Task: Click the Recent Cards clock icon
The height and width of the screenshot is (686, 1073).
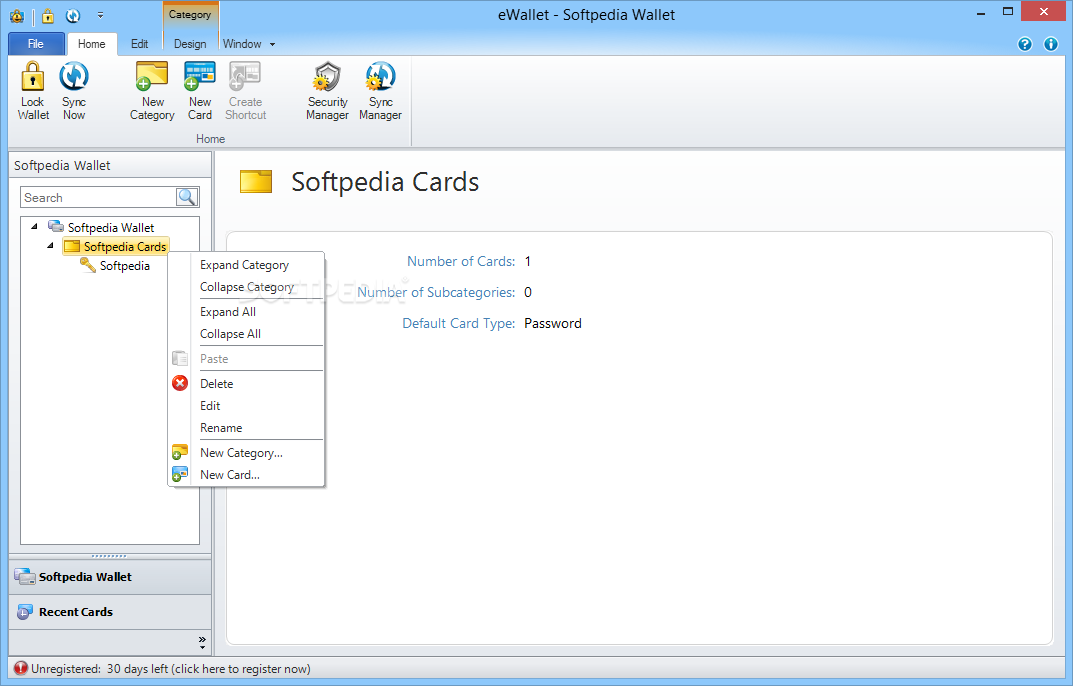Action: pyautogui.click(x=25, y=611)
